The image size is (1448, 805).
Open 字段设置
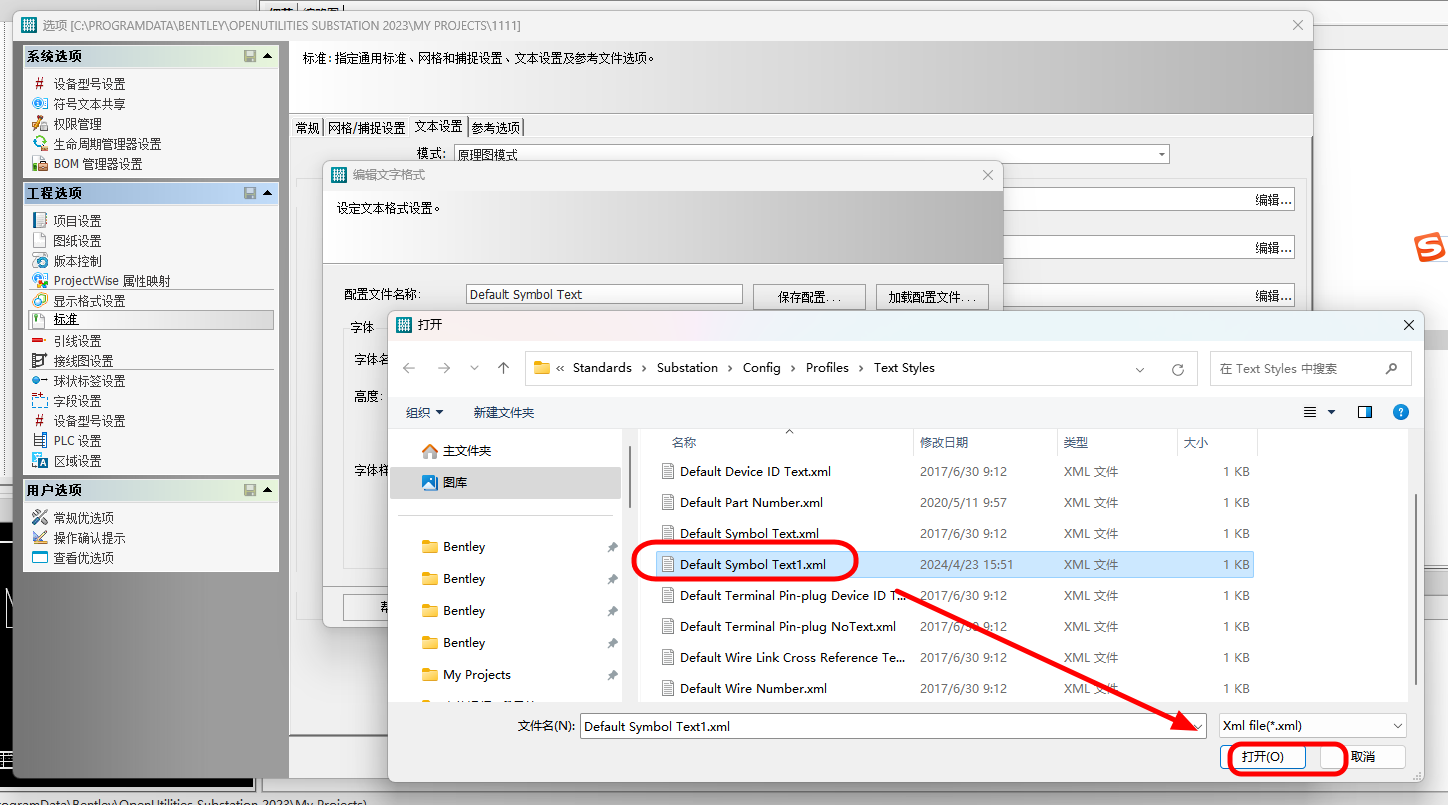tap(77, 401)
